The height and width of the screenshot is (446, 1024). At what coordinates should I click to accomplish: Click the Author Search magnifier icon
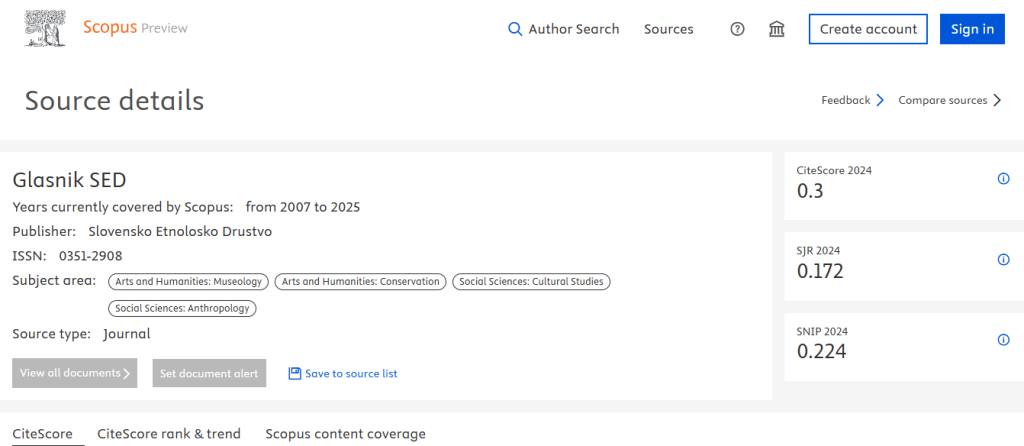(515, 29)
